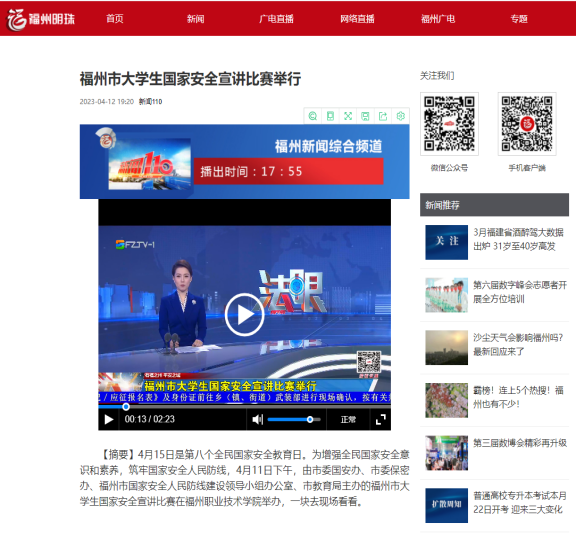Open article 沙尘天气会影响福州吗
The height and width of the screenshot is (534, 577).
(517, 344)
